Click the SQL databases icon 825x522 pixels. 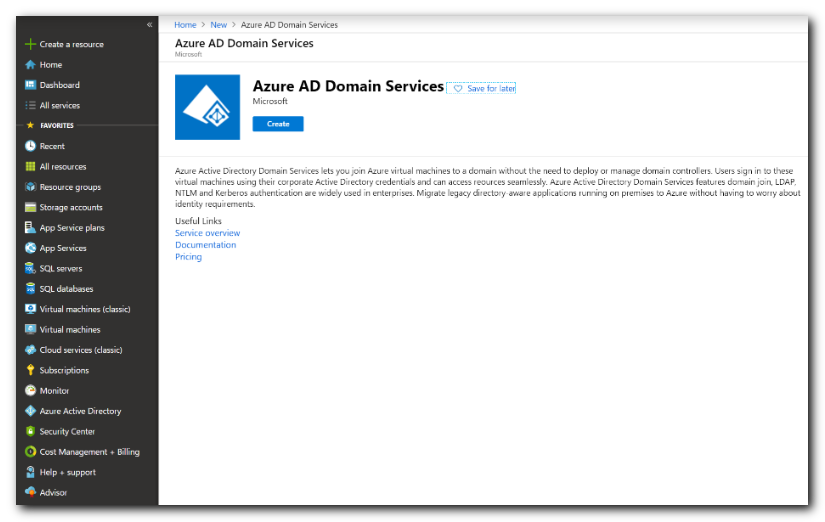pyautogui.click(x=31, y=289)
